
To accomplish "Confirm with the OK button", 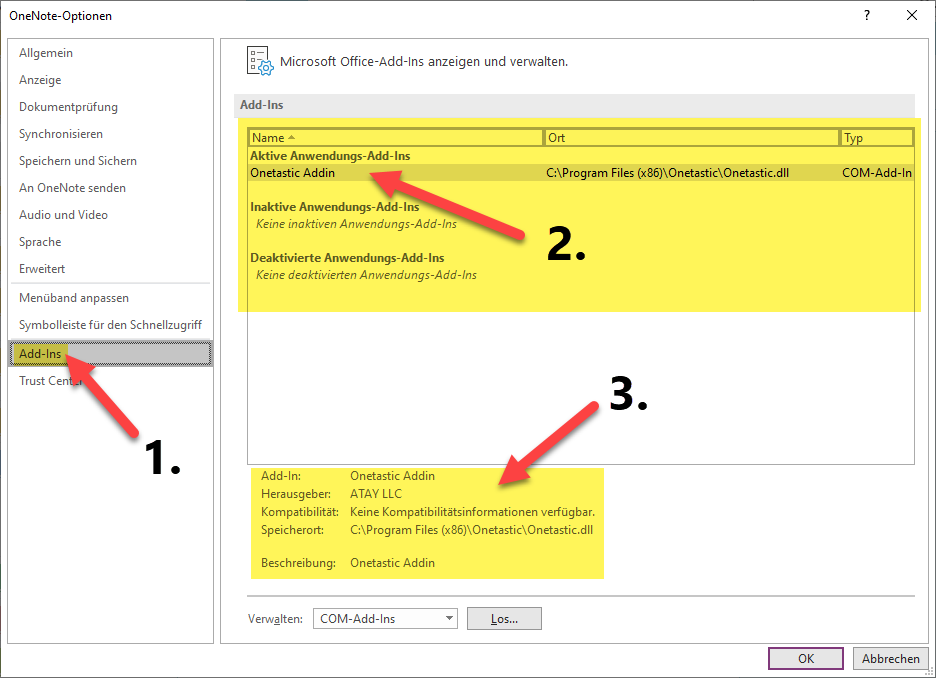I will (806, 658).
